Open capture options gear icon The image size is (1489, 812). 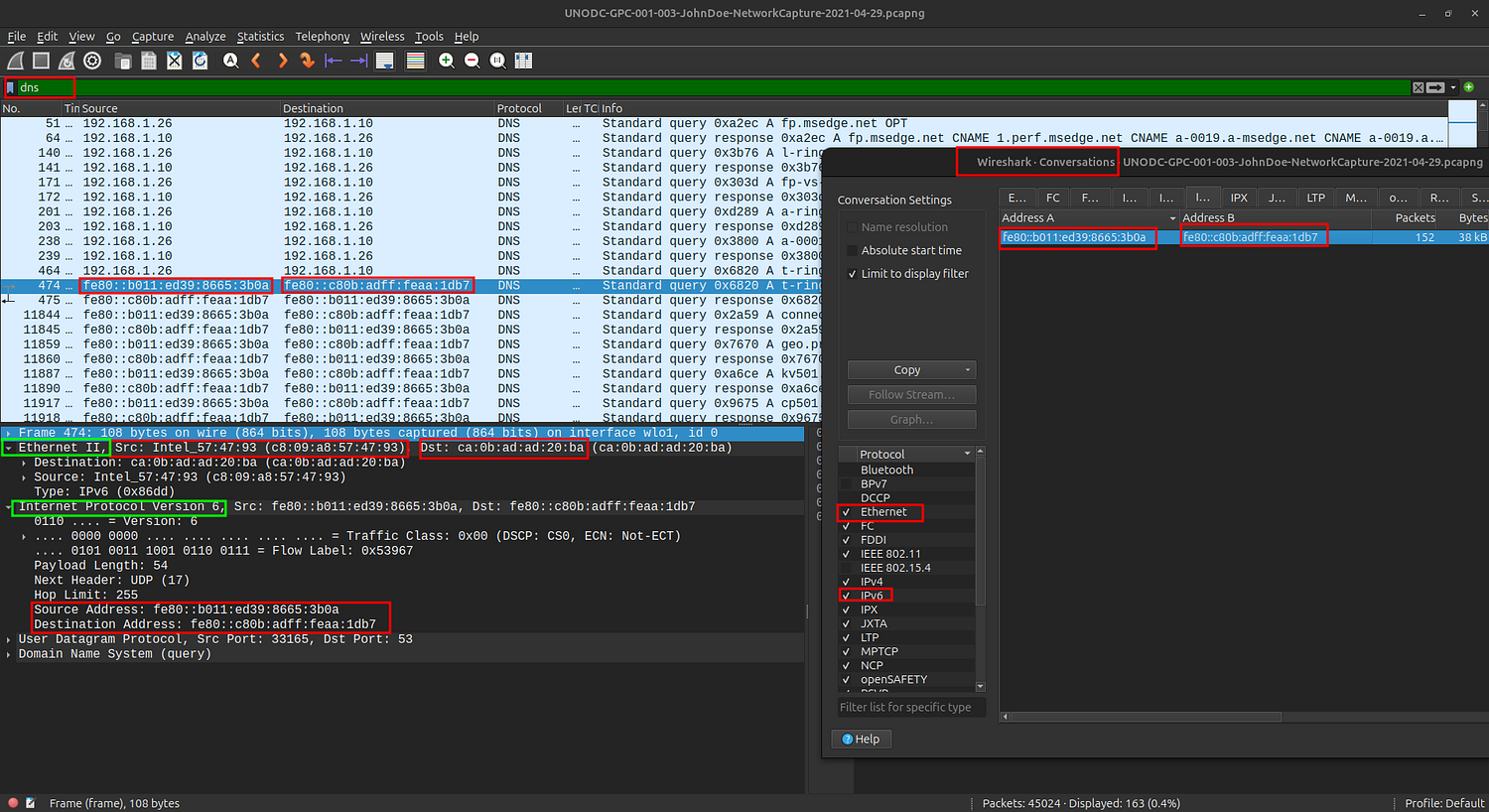click(x=92, y=62)
